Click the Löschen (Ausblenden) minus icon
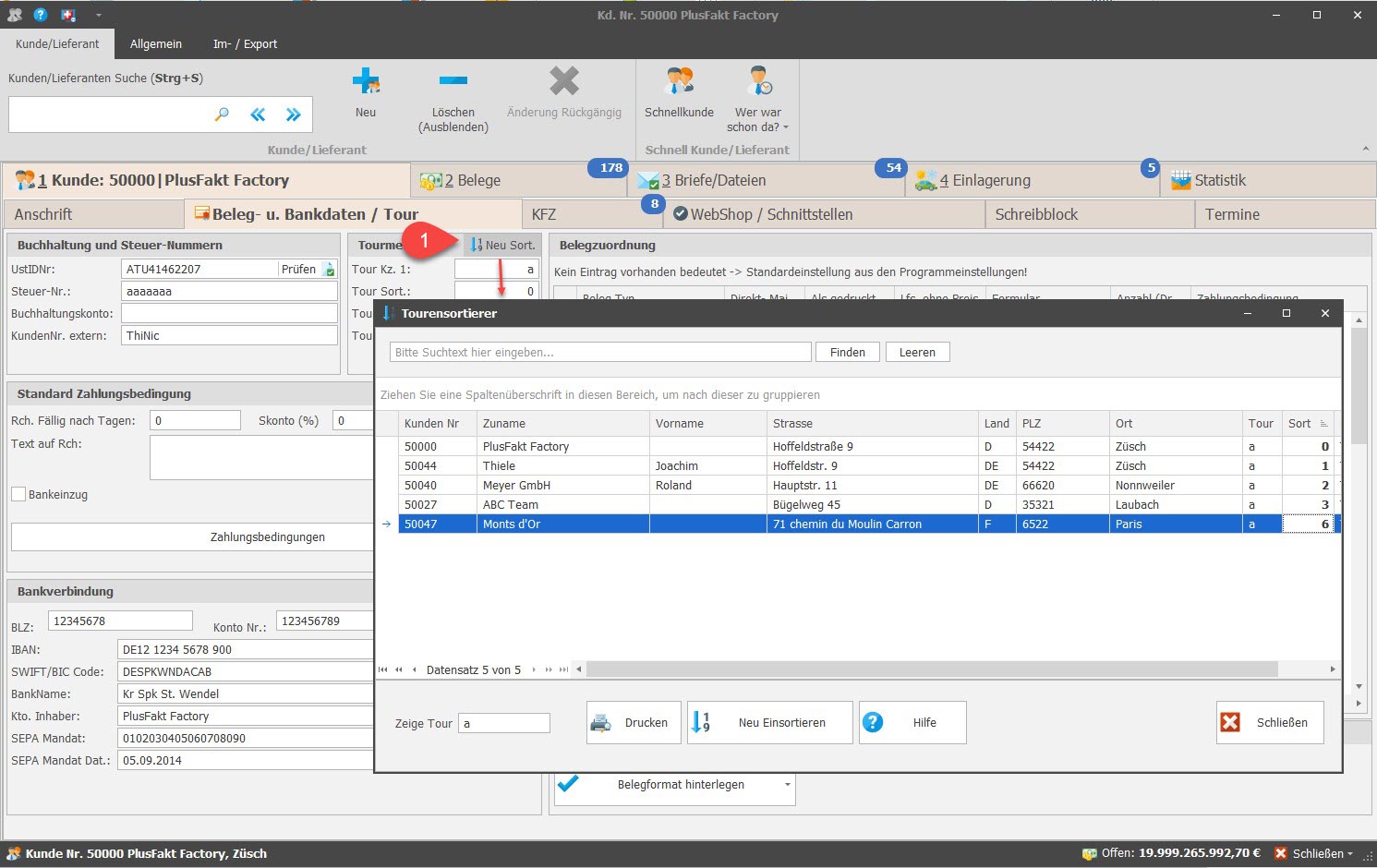 coord(453,81)
